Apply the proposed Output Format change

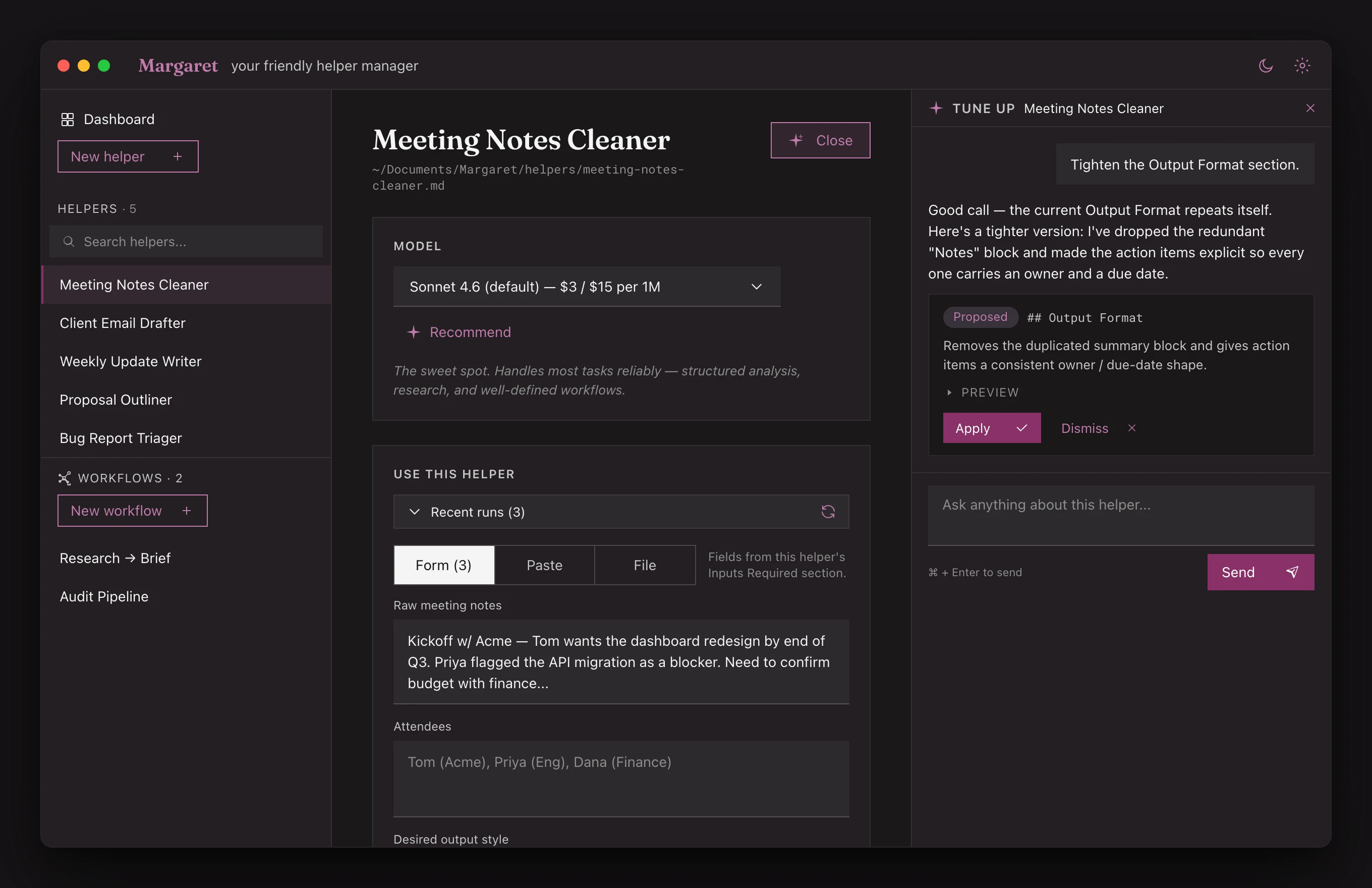(x=992, y=428)
